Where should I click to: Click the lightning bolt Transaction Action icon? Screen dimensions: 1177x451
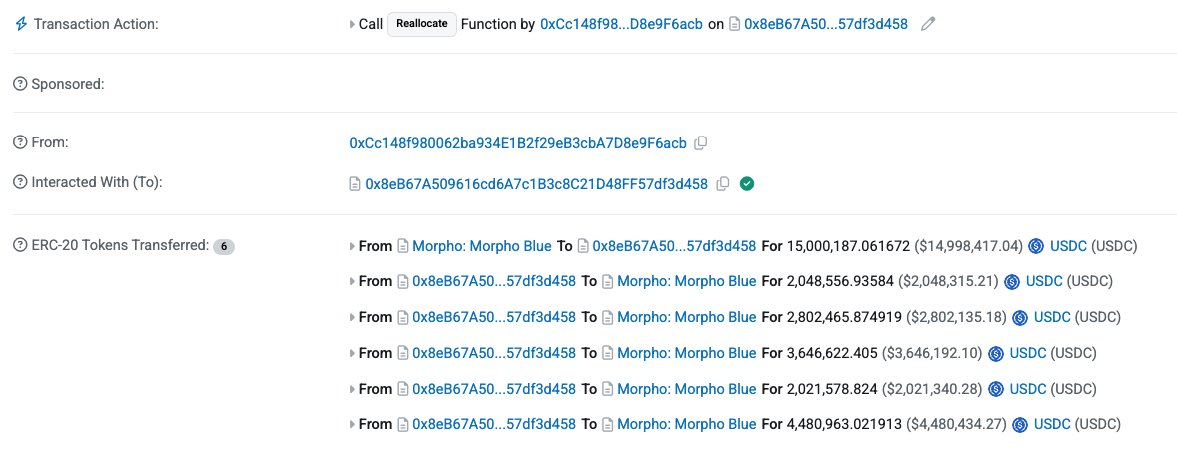[x=21, y=24]
